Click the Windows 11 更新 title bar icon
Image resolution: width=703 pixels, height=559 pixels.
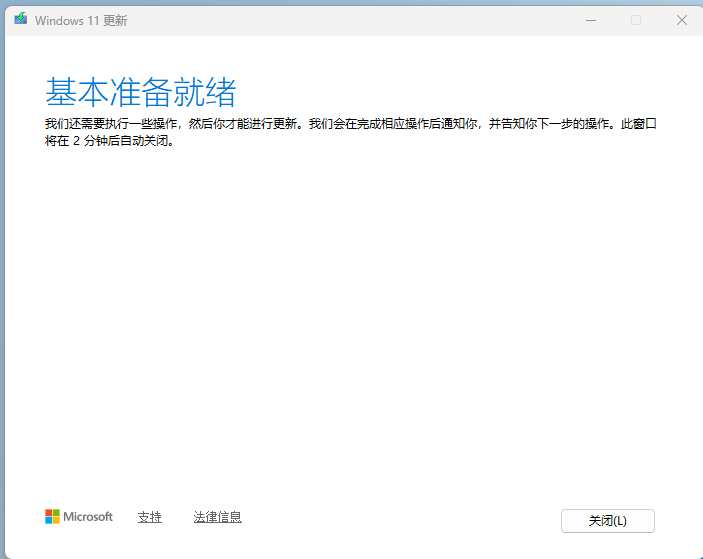(x=21, y=19)
